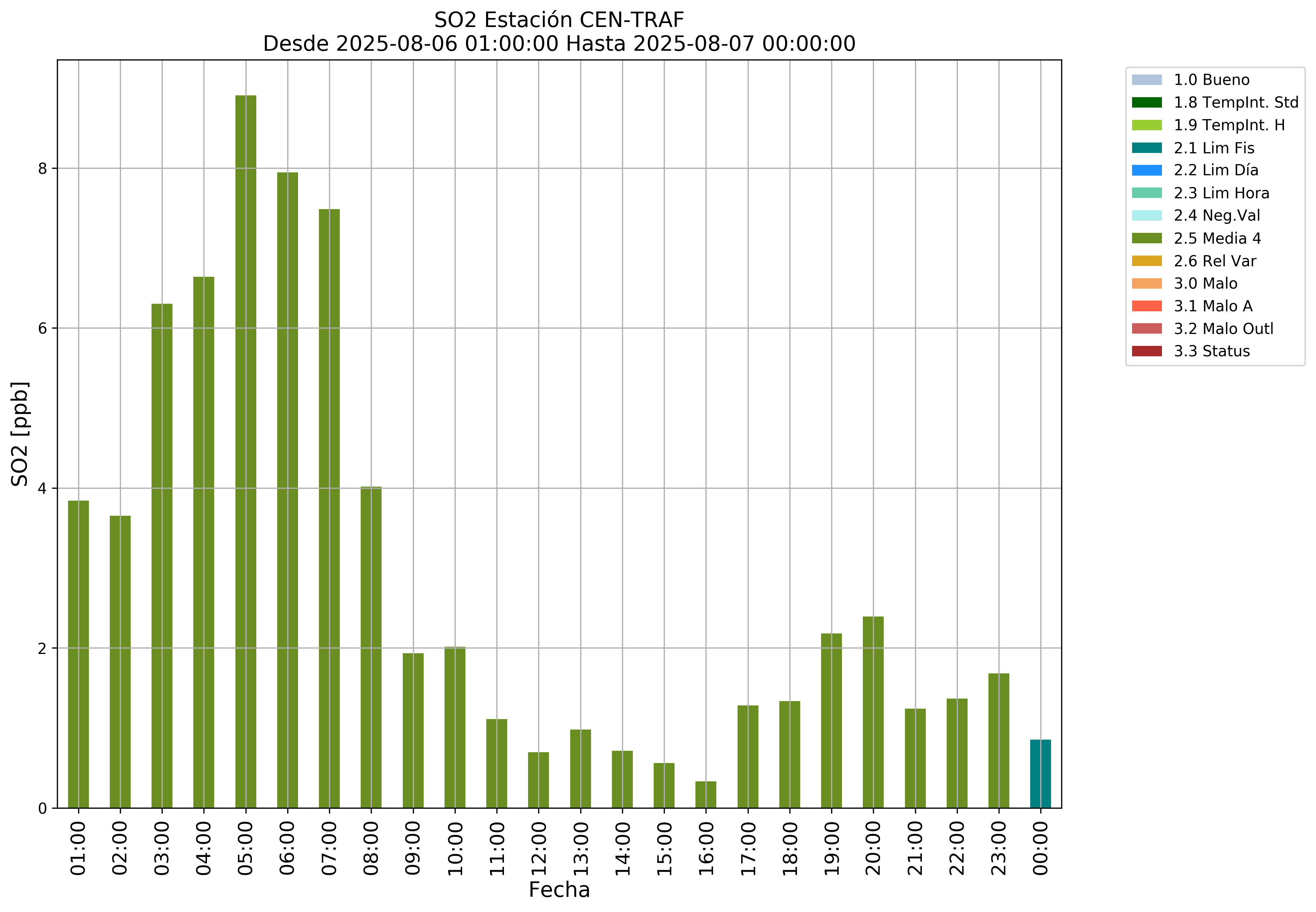Click the teal bar at 00:00
This screenshot has width=1316, height=912.
click(x=1040, y=774)
